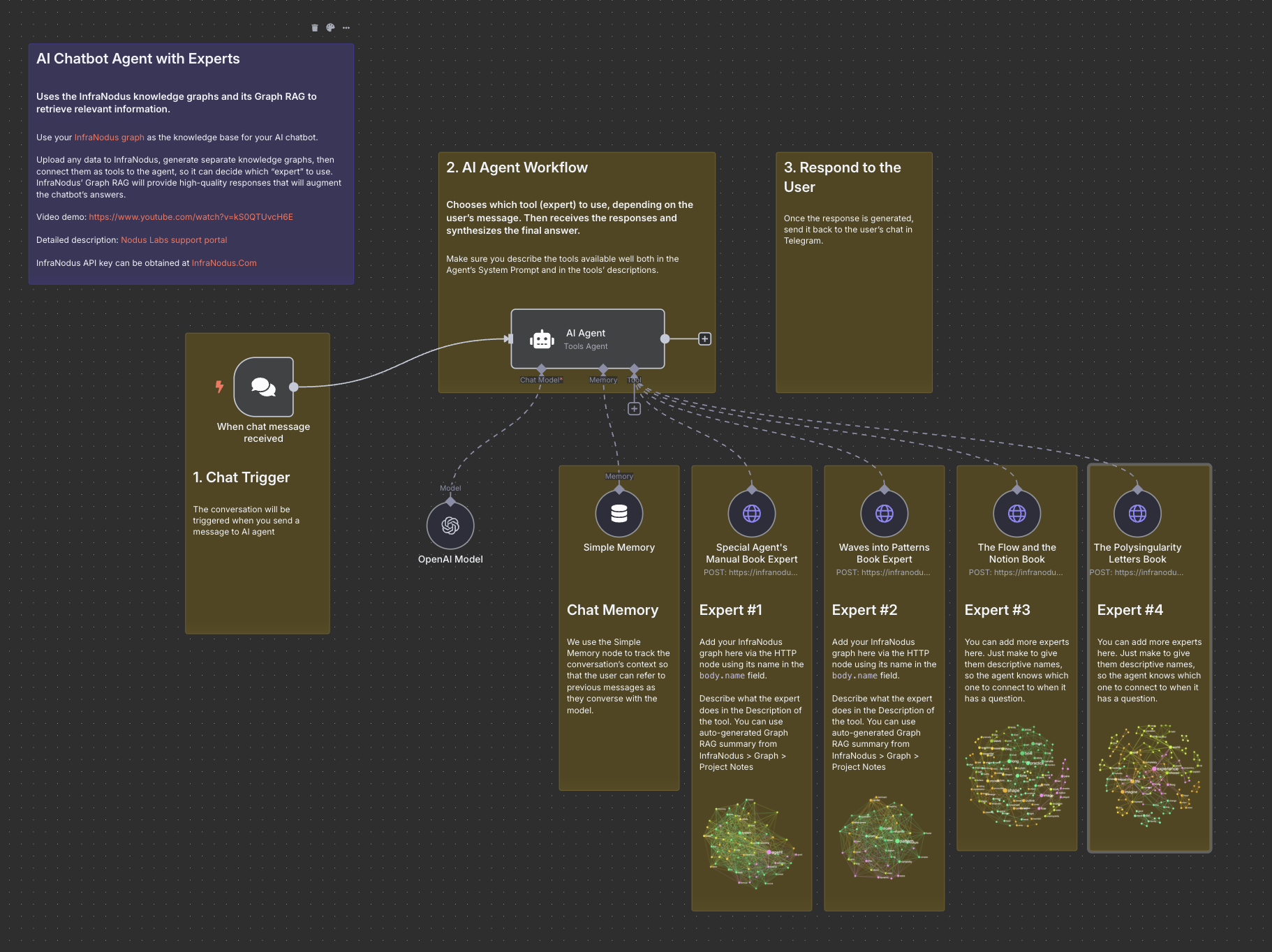Image resolution: width=1272 pixels, height=952 pixels.
Task: Open sticky note color palette
Action: pos(330,28)
